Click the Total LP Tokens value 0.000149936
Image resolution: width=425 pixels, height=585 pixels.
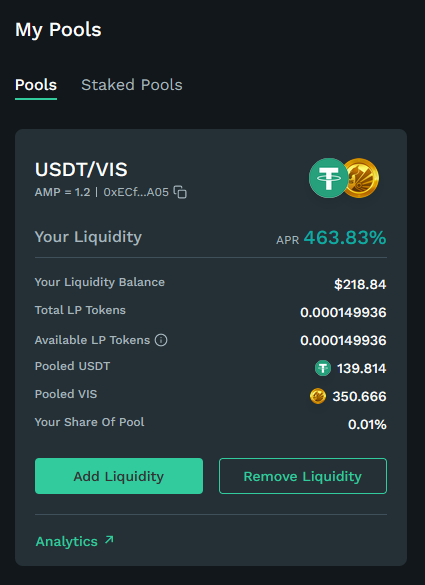pyautogui.click(x=343, y=312)
